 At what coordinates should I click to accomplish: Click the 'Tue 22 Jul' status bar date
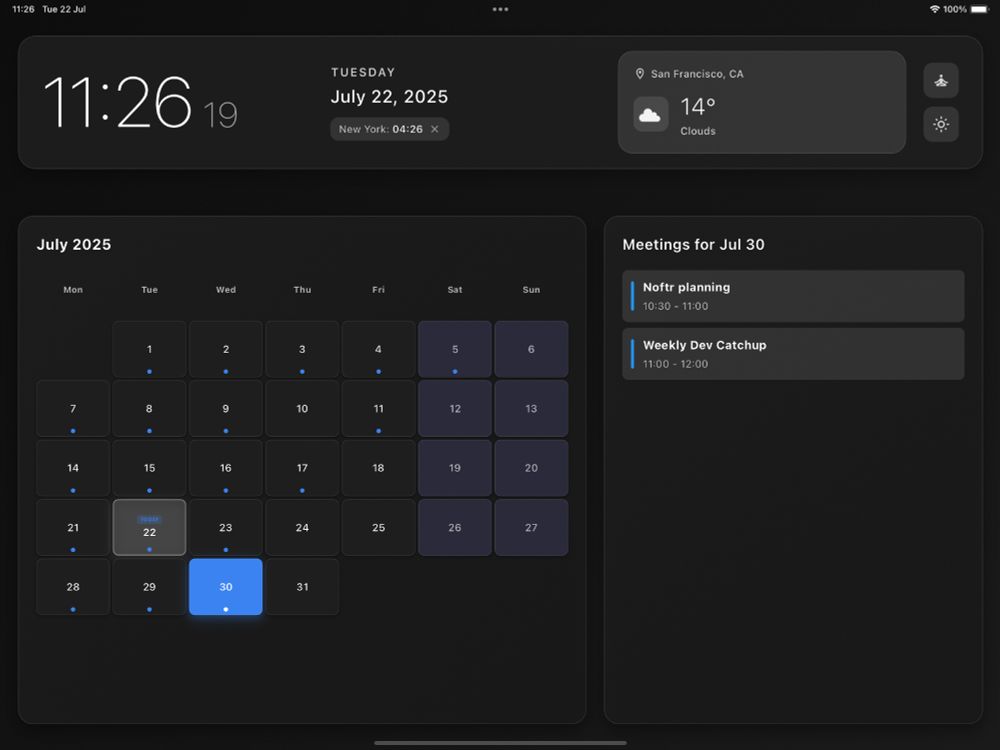coord(64,9)
